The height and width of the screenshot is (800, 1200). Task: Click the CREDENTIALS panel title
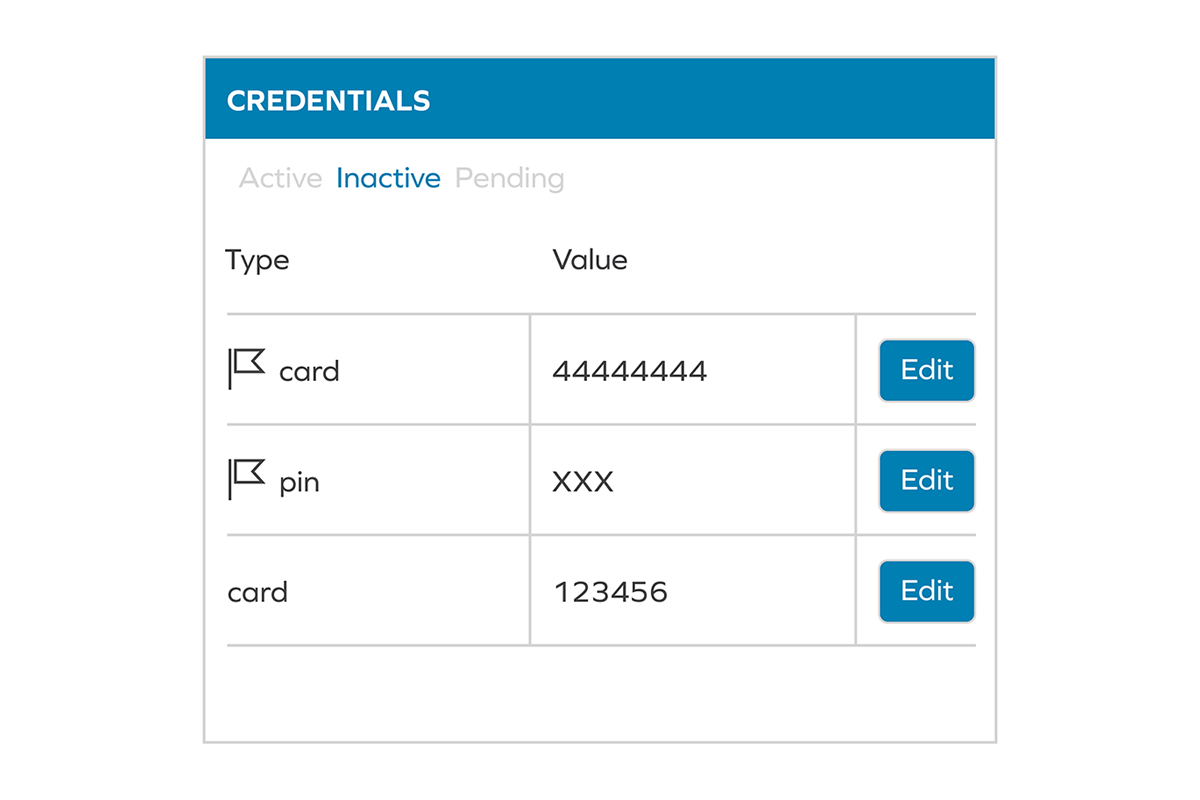click(x=328, y=101)
